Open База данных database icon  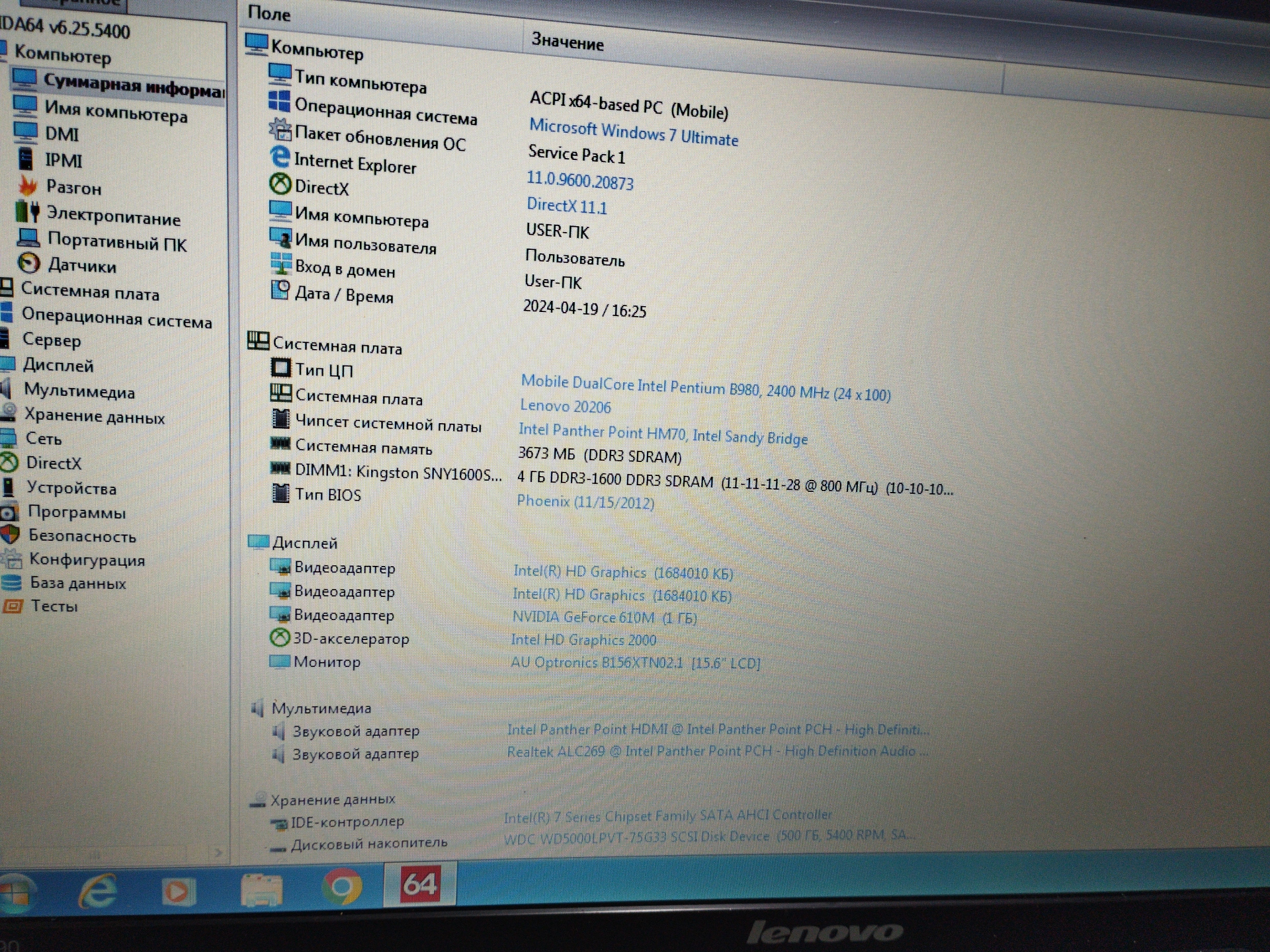pyautogui.click(x=12, y=582)
